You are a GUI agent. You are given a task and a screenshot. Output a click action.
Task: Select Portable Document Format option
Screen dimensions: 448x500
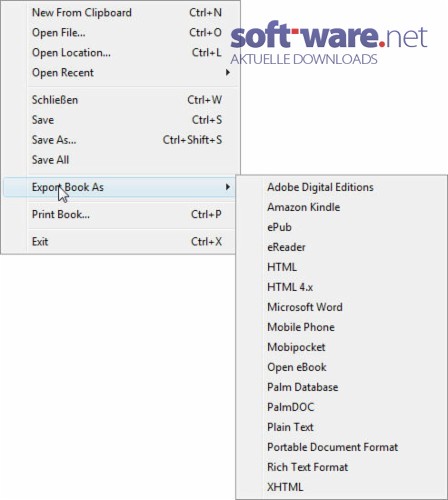[341, 447]
